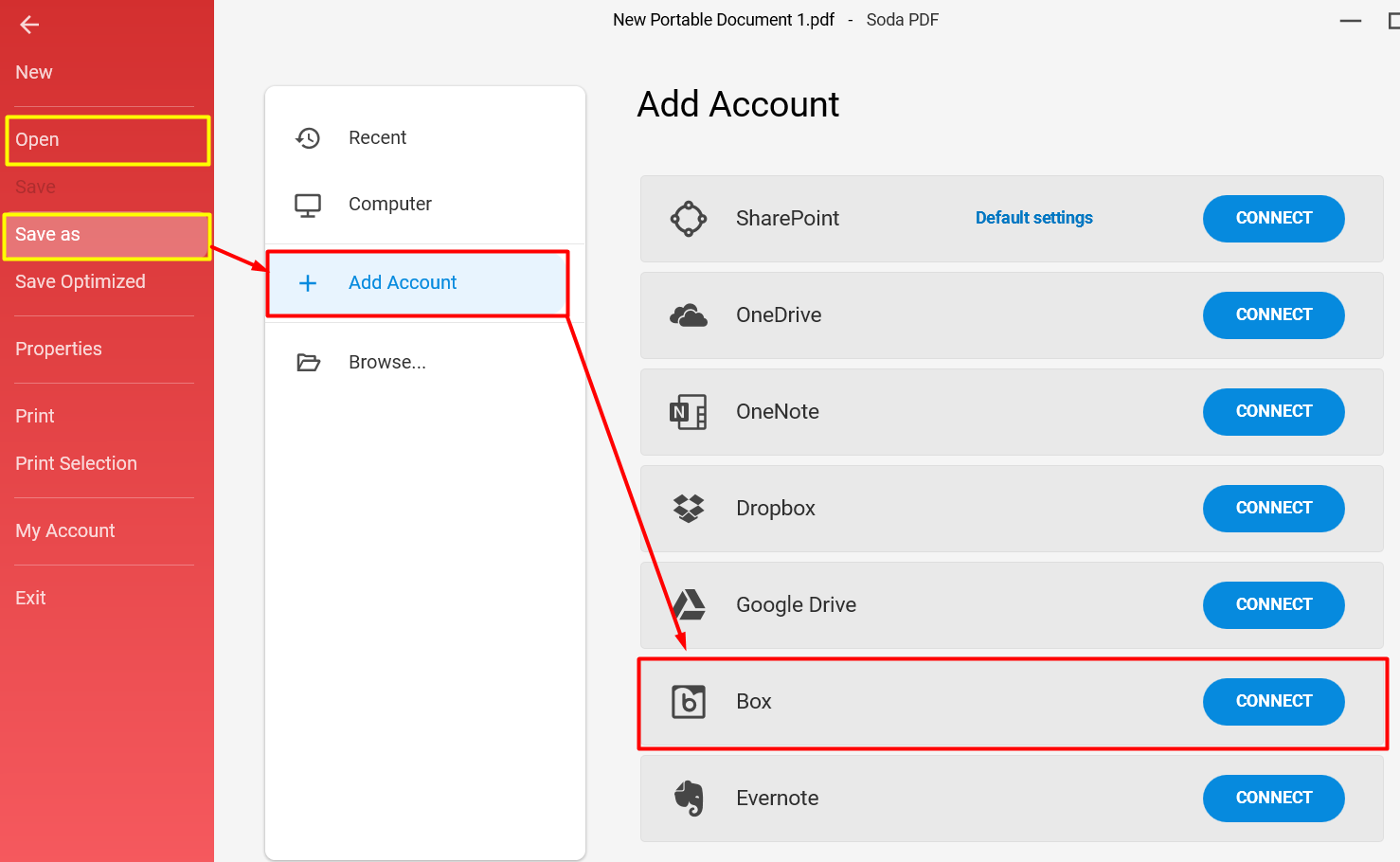The height and width of the screenshot is (862, 1400).
Task: Click the Add Account page heading
Action: pyautogui.click(x=739, y=105)
